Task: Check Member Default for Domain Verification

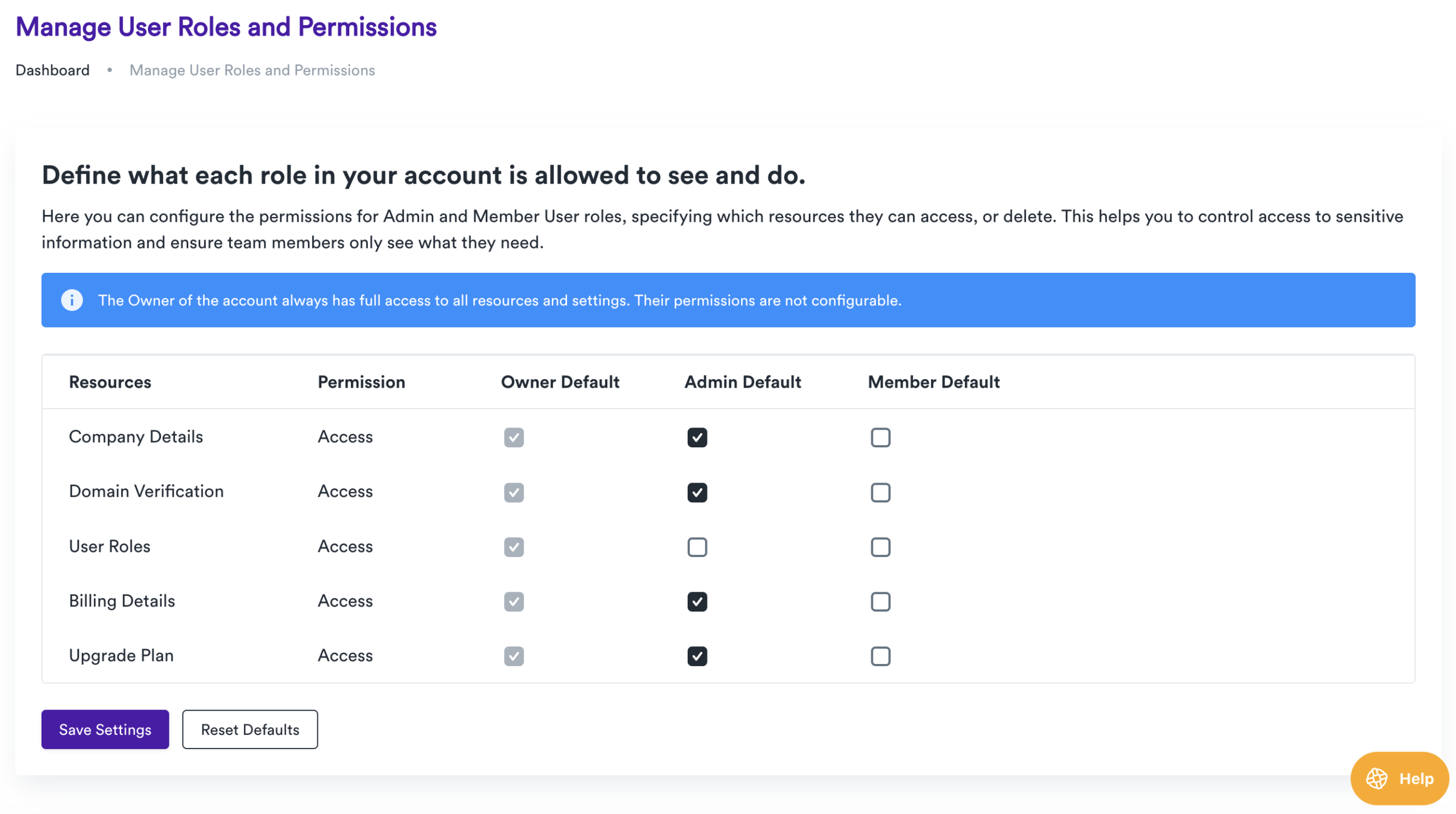Action: coord(880,492)
